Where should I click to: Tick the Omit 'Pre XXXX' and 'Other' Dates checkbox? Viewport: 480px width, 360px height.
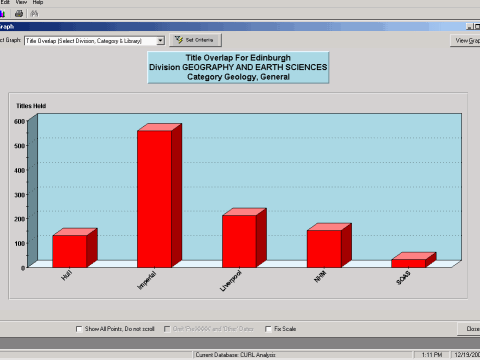(x=167, y=329)
